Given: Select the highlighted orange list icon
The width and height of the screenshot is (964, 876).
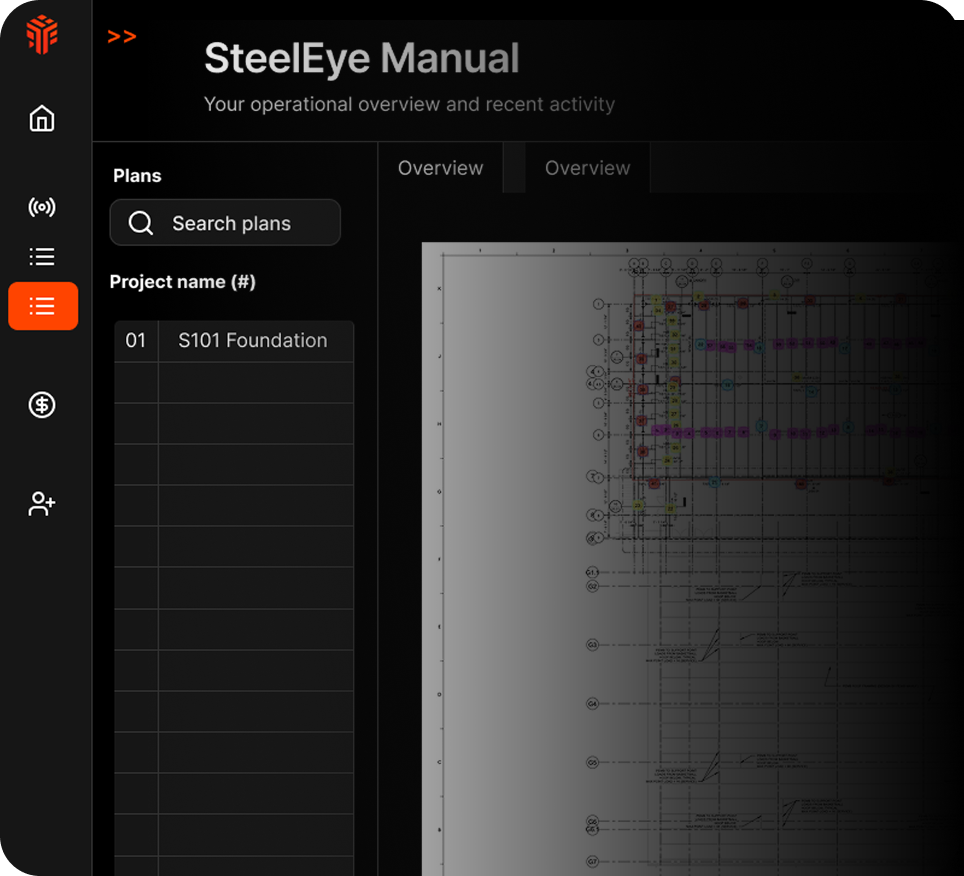Looking at the screenshot, I should click(43, 306).
